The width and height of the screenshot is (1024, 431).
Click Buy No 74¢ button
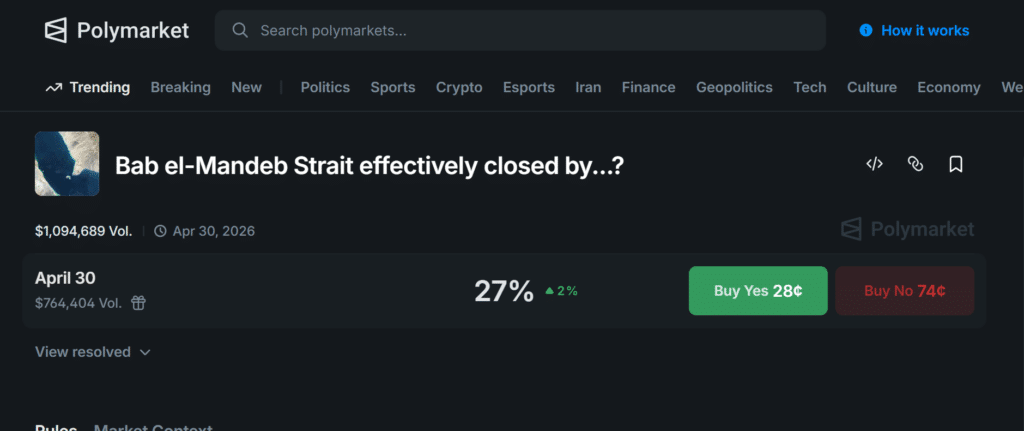(x=904, y=291)
